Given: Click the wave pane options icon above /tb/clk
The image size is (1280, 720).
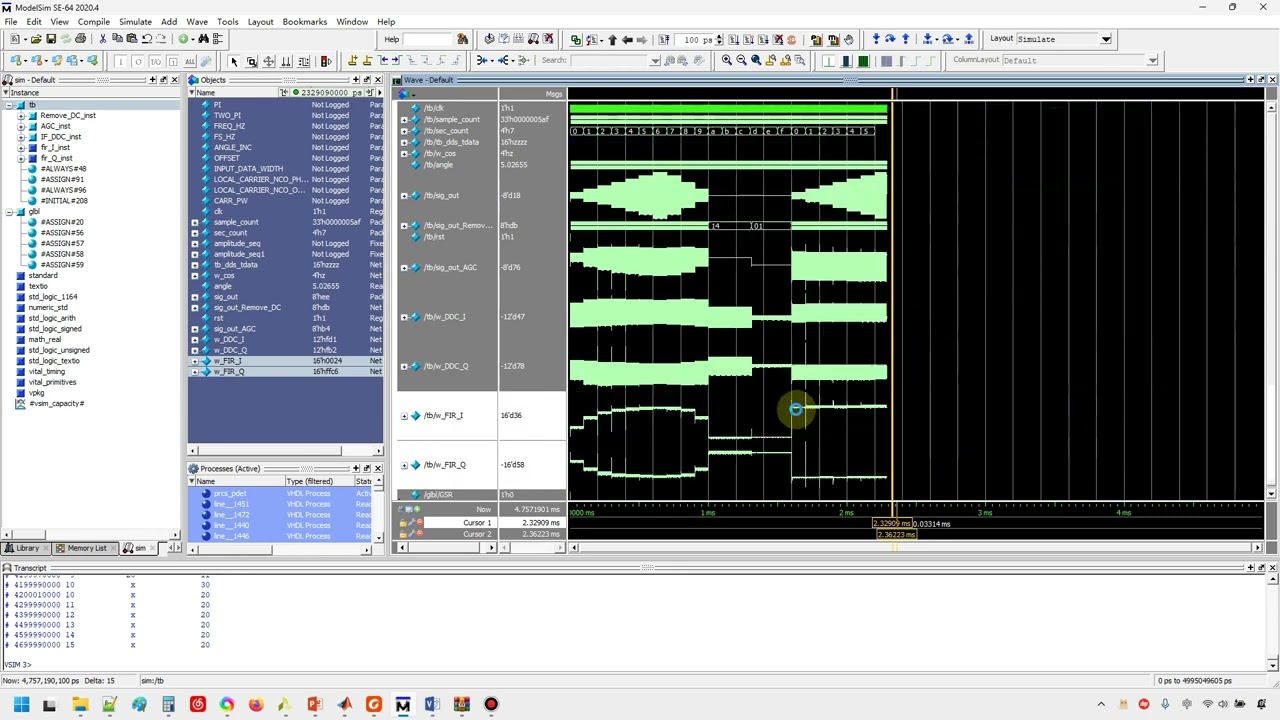Looking at the screenshot, I should tap(407, 94).
